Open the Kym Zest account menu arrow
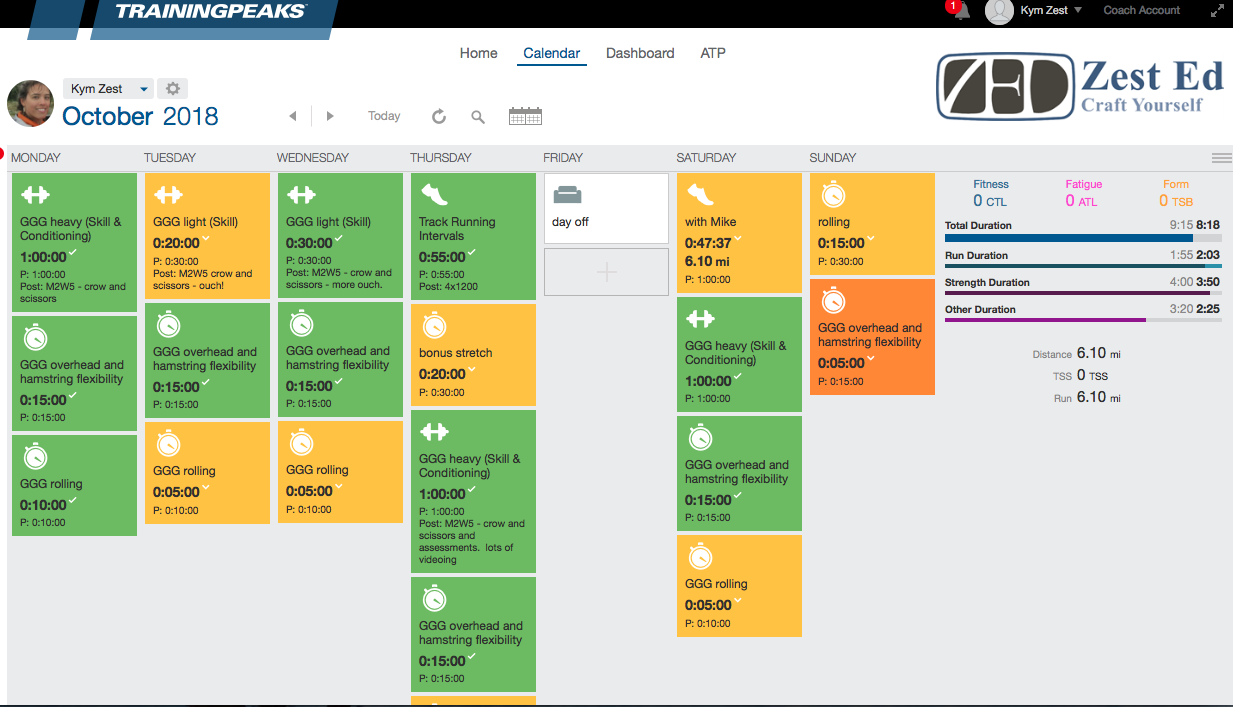 click(1078, 11)
